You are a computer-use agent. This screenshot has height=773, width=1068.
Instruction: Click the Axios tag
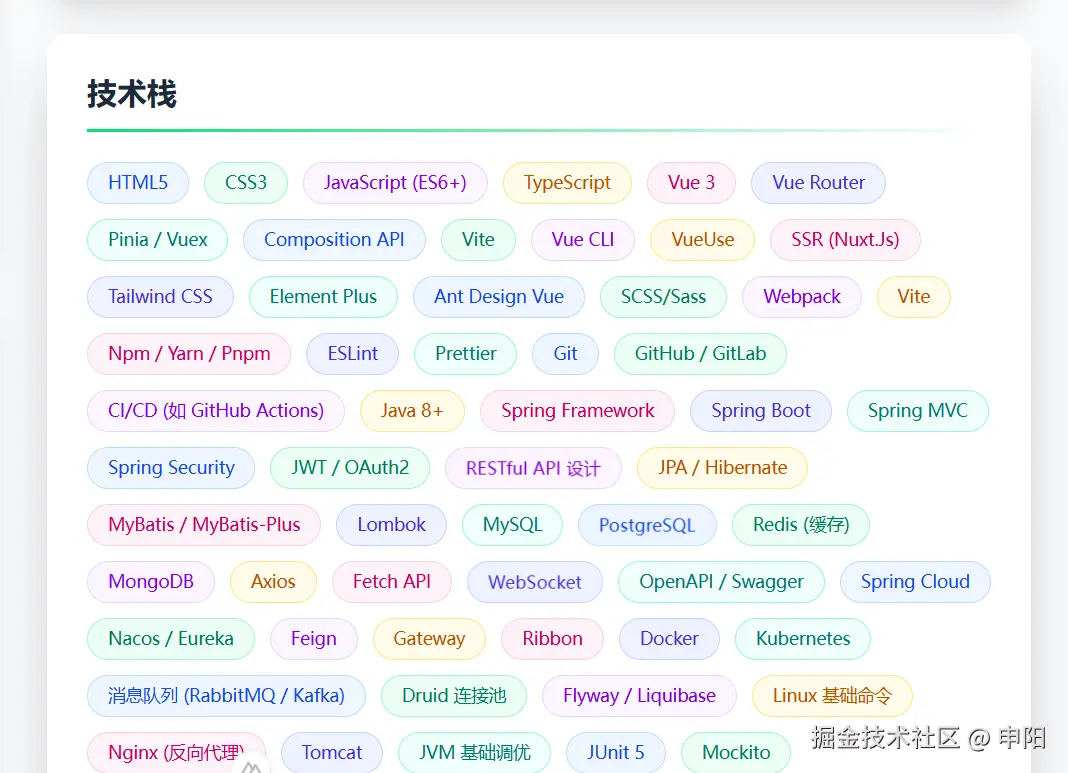[x=273, y=582]
